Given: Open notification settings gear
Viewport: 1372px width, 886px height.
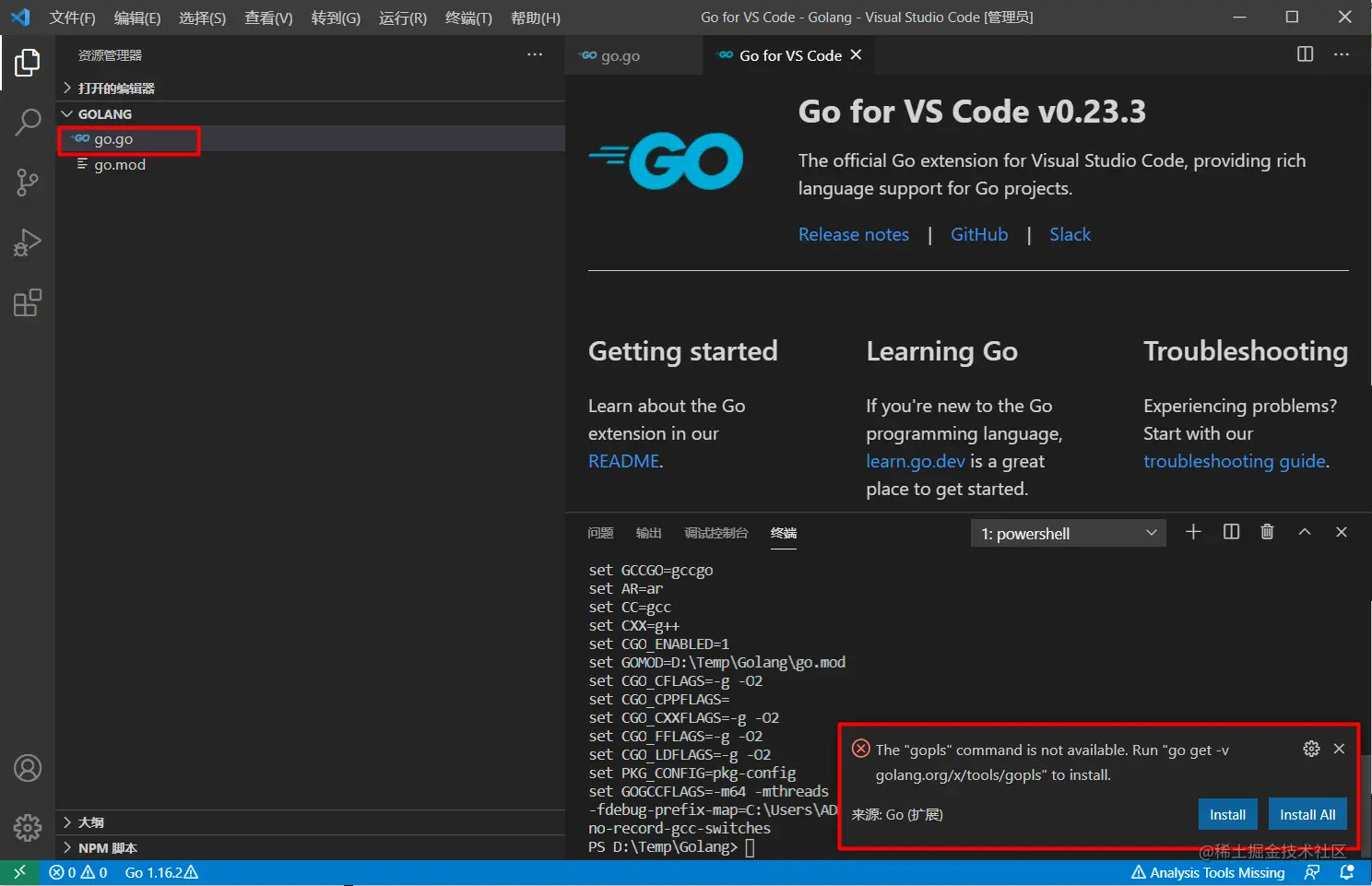Looking at the screenshot, I should click(x=1311, y=749).
